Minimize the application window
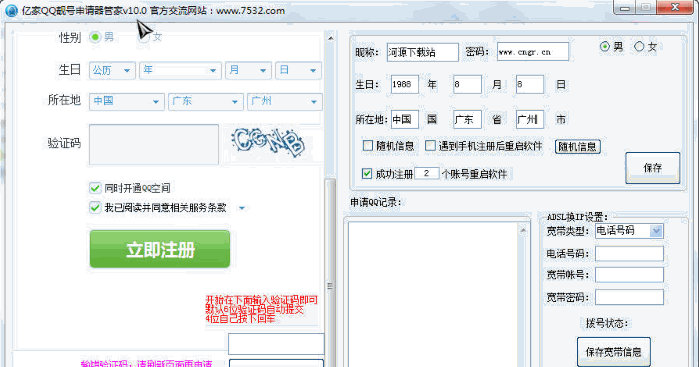The image size is (699, 367). pos(625,8)
